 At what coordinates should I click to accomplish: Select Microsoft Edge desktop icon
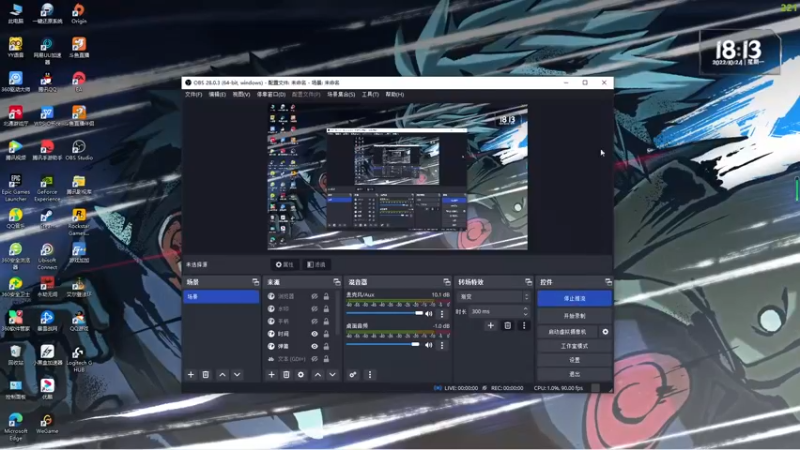click(16, 427)
